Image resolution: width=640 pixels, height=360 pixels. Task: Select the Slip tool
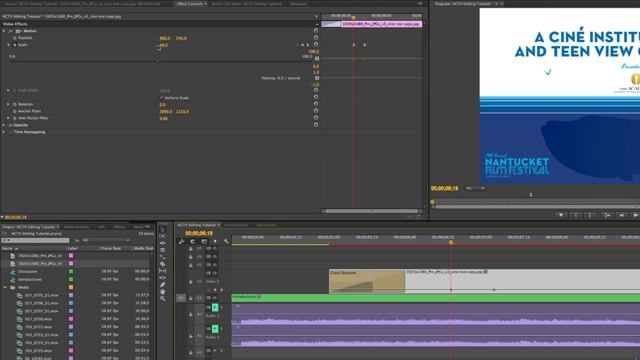click(x=163, y=271)
